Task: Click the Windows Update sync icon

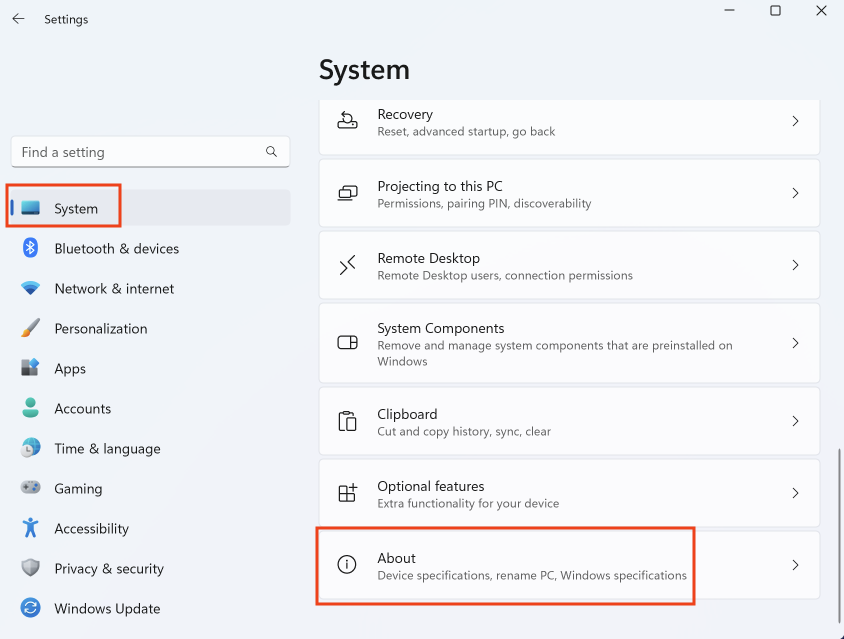Action: pos(31,608)
